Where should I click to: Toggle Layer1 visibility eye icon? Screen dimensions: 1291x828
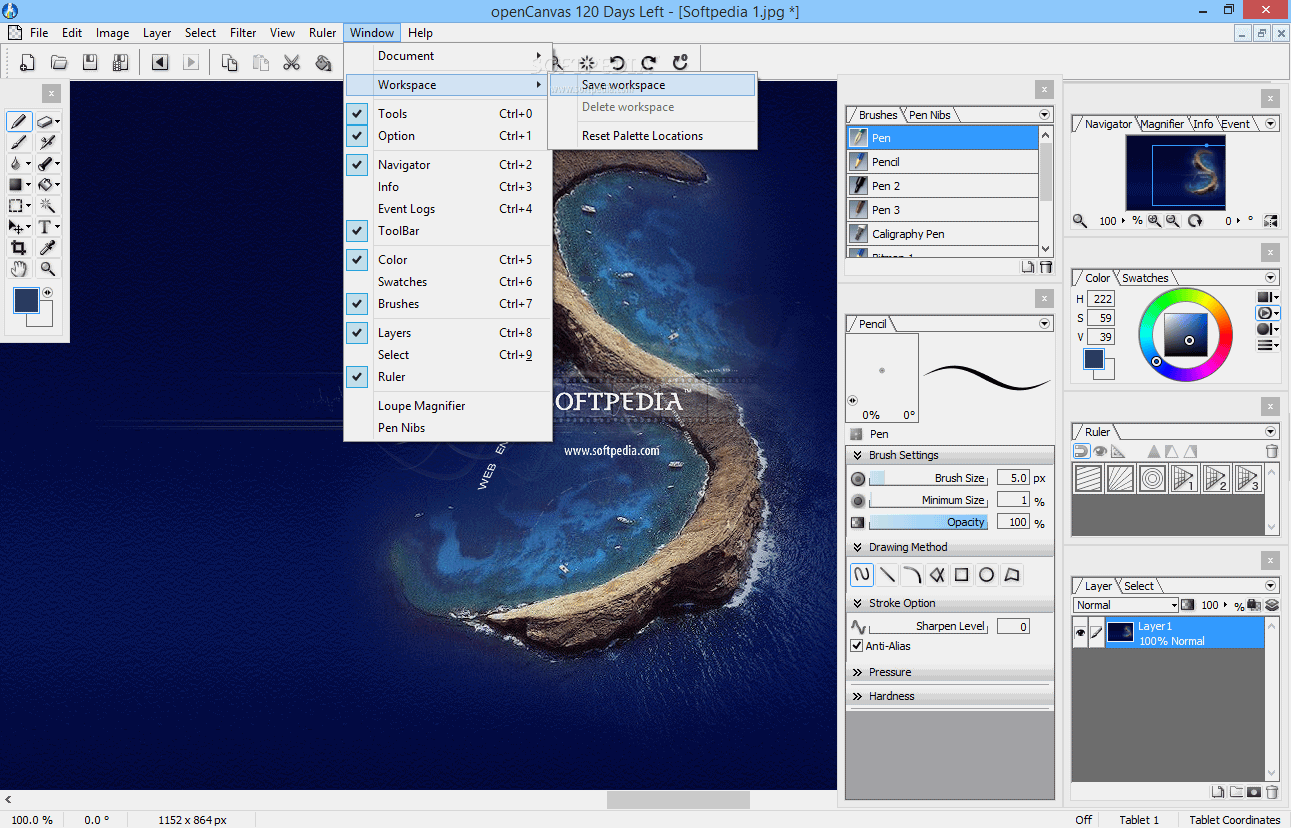pos(1080,633)
